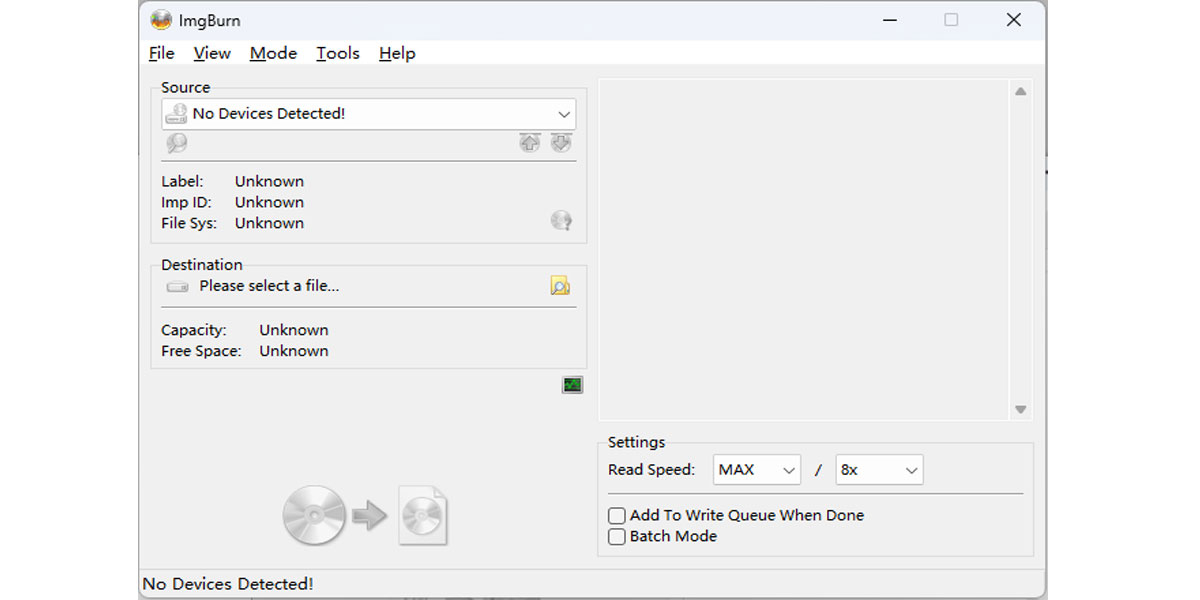Screen dimensions: 1200x600
Task: Click the eject tray down-arrow icon
Action: click(x=561, y=143)
